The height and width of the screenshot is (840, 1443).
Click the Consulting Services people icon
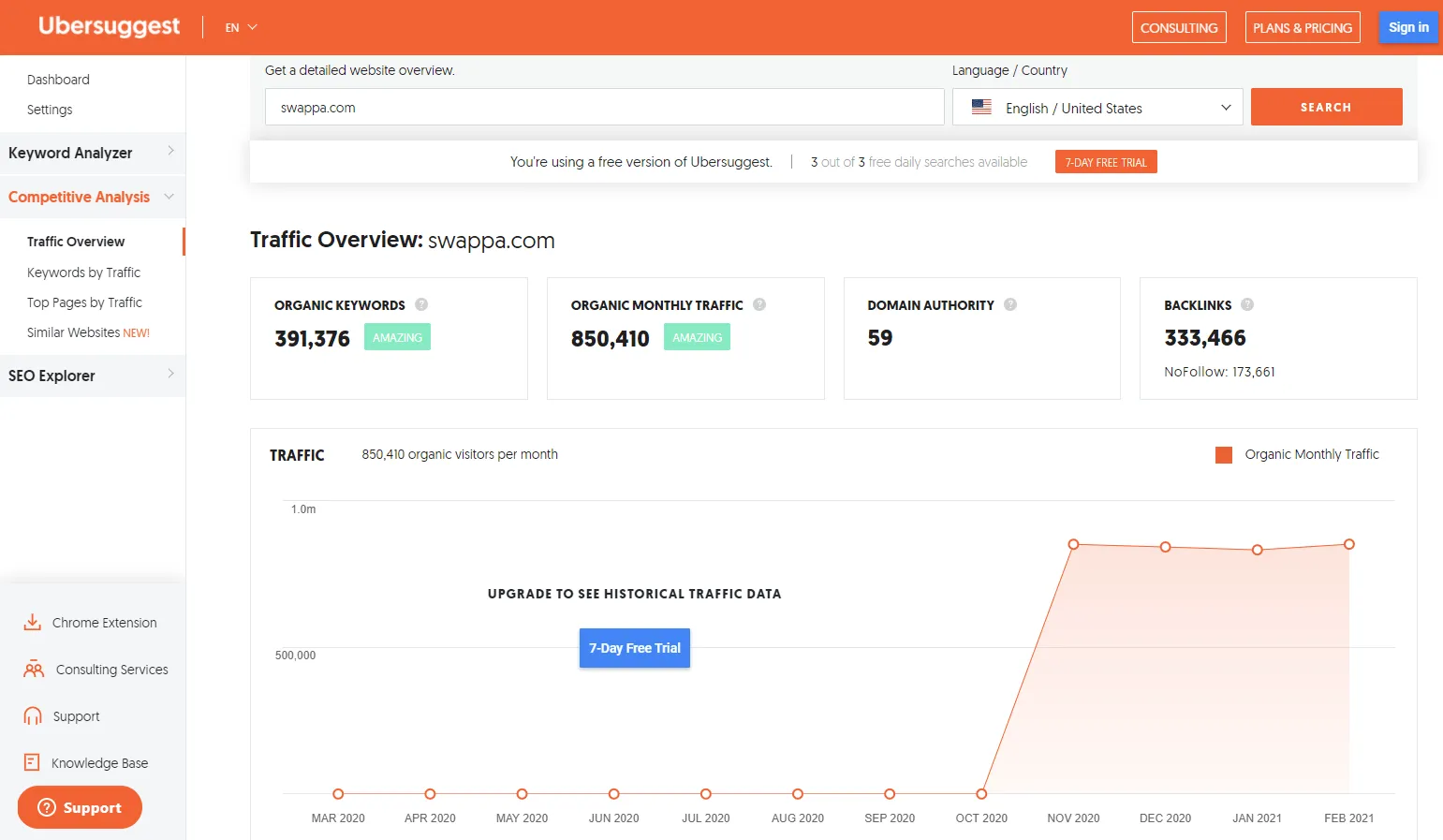34,670
